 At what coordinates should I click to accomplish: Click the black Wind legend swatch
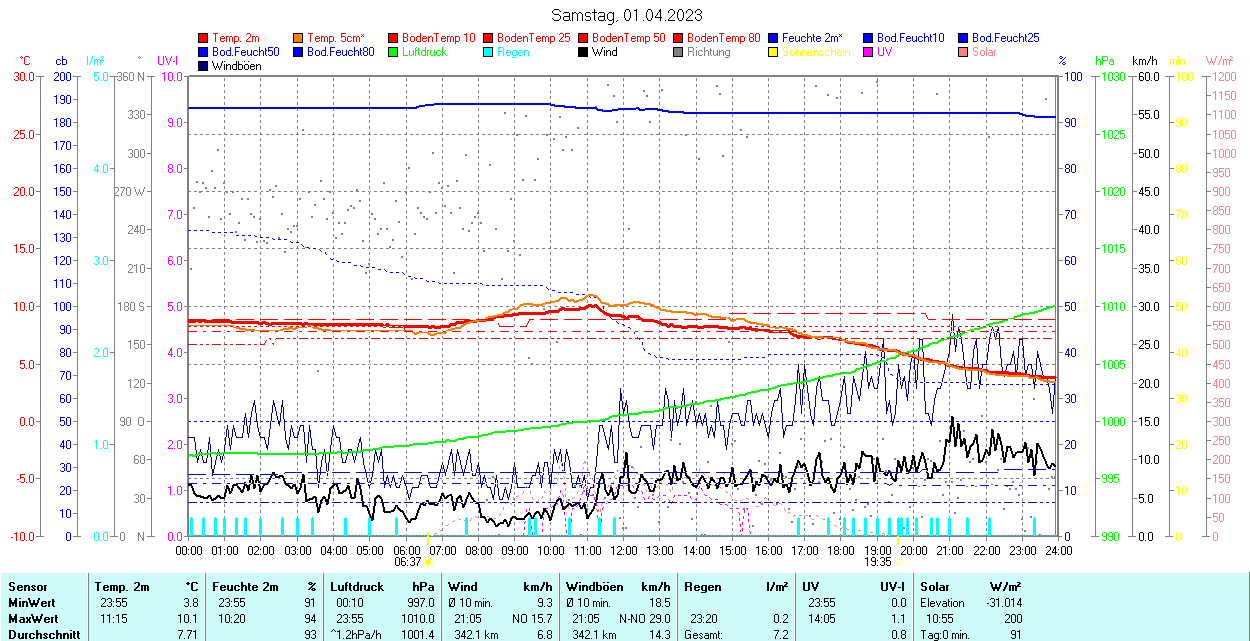tap(584, 52)
